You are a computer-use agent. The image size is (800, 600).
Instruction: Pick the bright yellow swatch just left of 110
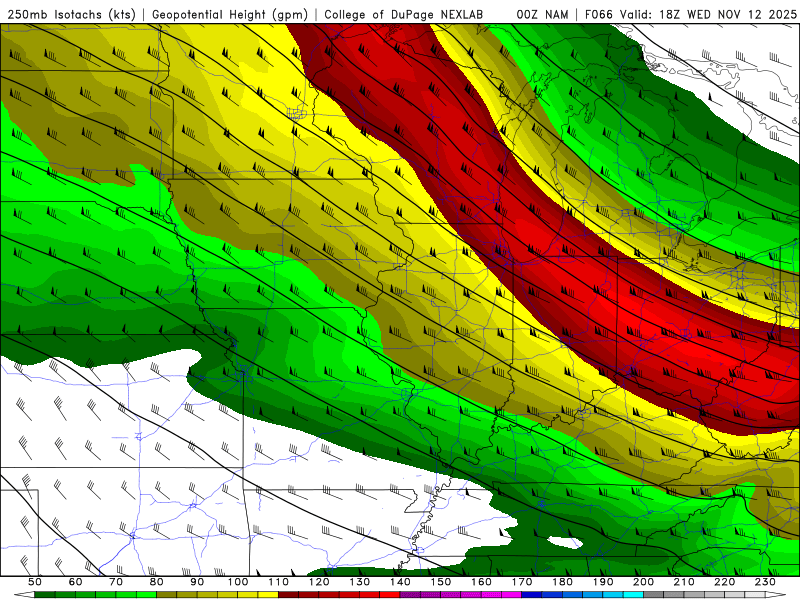[268, 595]
